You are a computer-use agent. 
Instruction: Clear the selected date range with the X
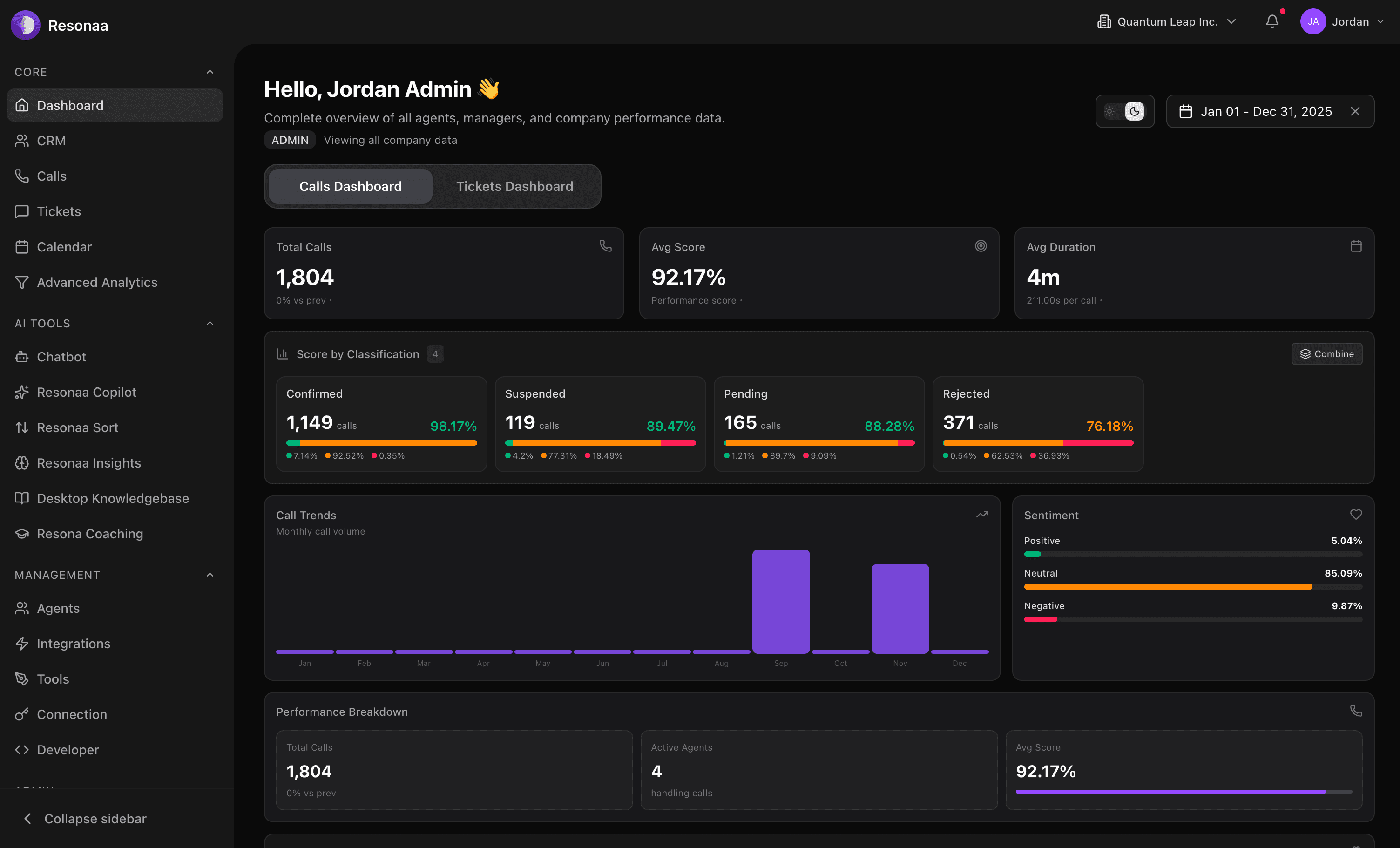[1355, 111]
